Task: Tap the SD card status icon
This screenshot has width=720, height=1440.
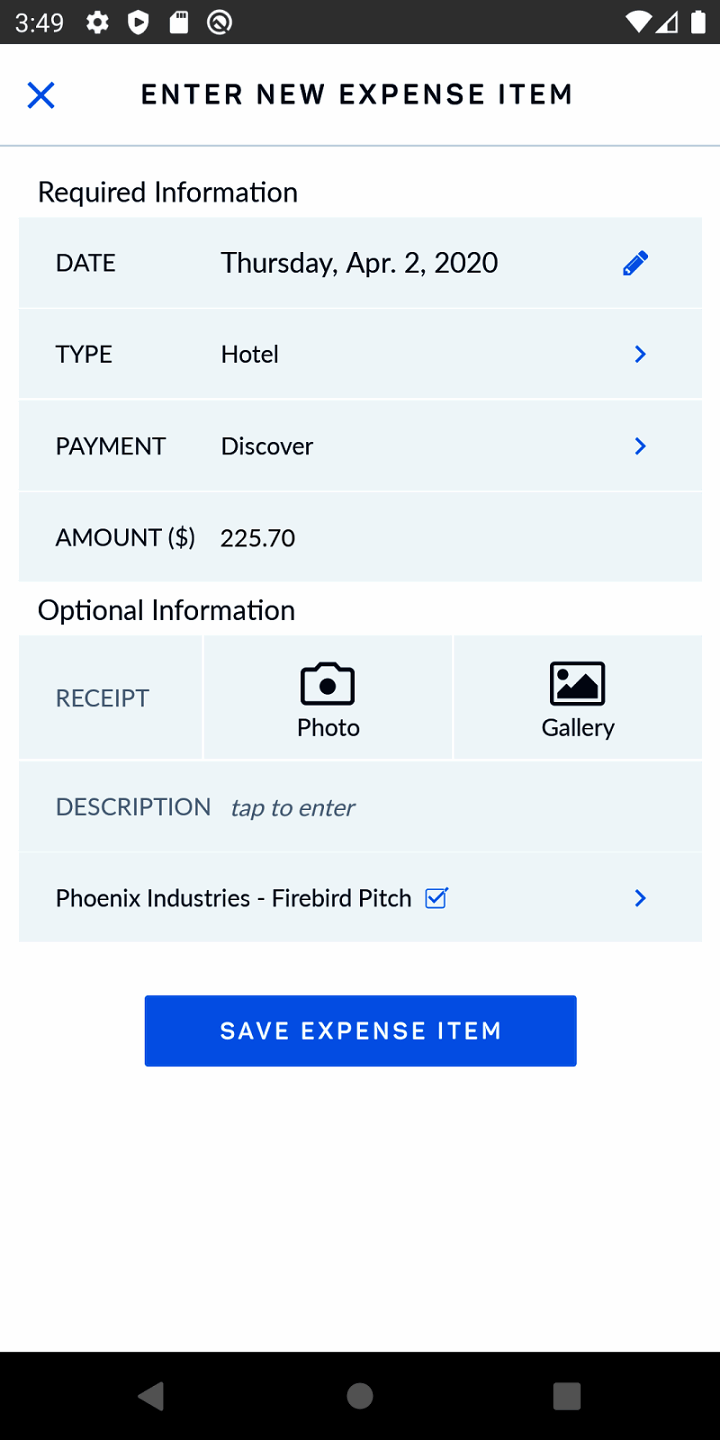Action: point(179,22)
